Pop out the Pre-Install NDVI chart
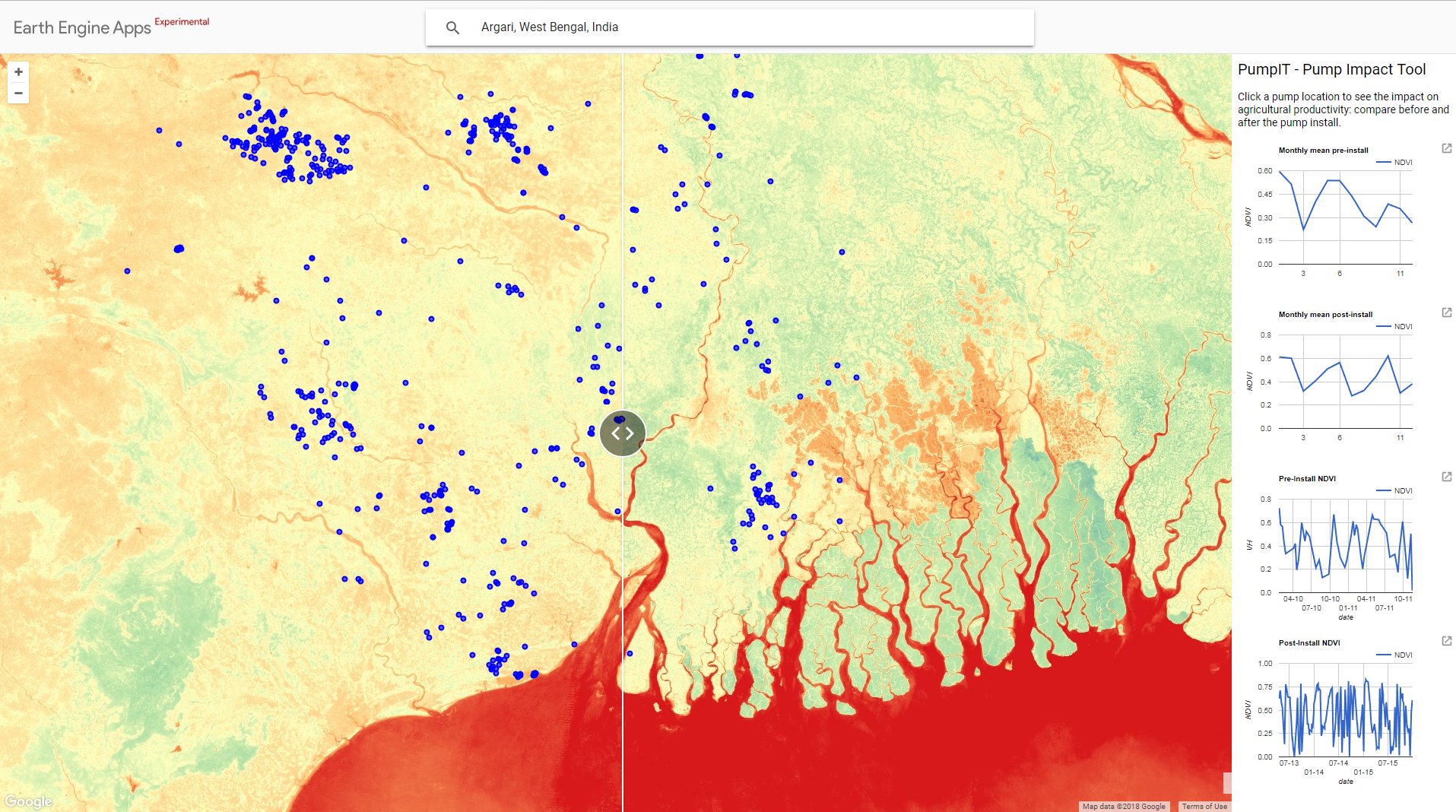Screen dimensions: 1456x812 1446,477
